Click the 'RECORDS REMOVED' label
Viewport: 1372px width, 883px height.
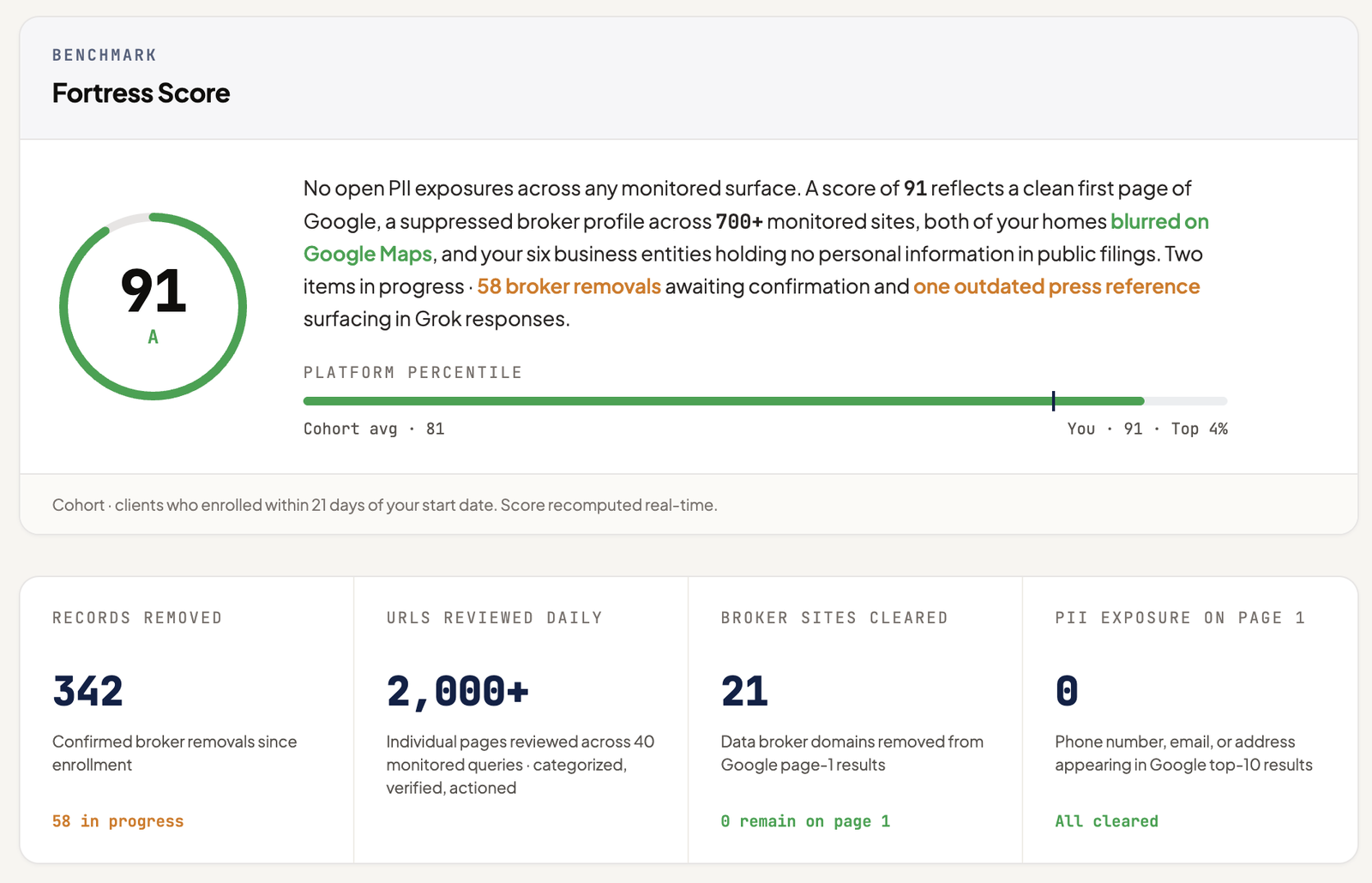tap(137, 618)
